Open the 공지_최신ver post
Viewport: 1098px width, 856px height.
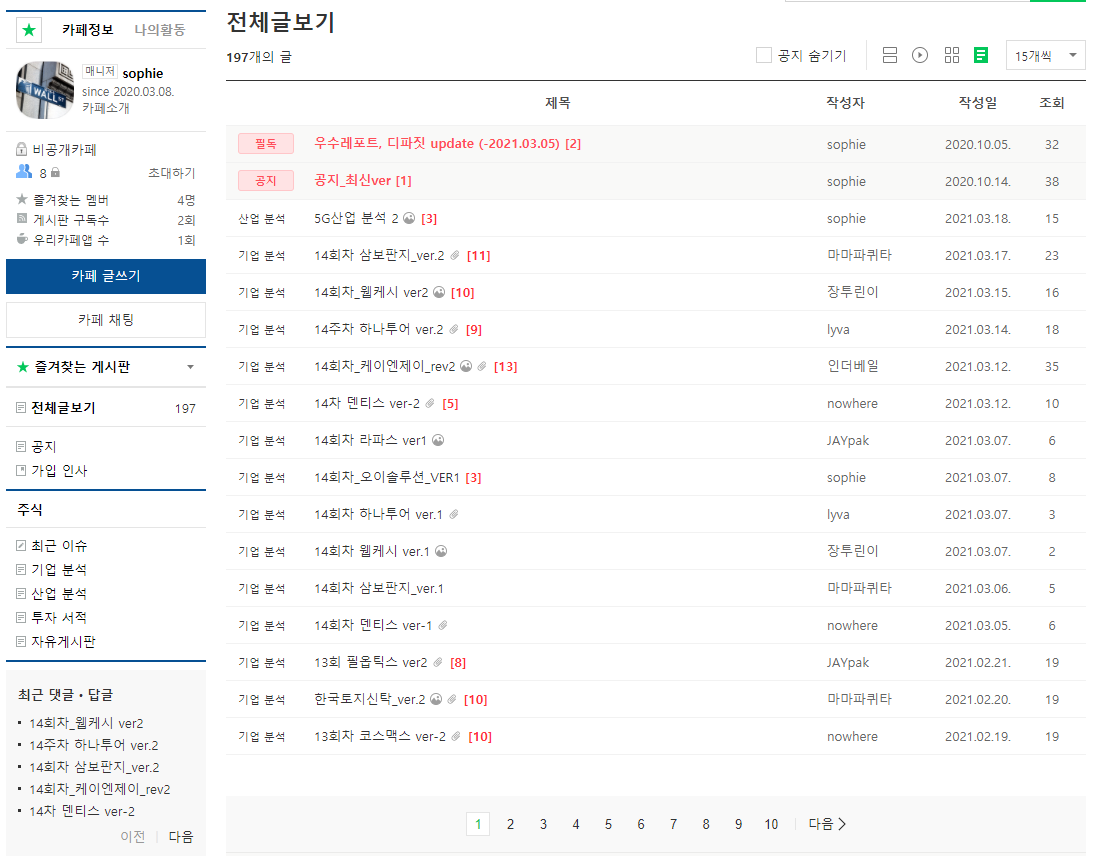click(353, 180)
